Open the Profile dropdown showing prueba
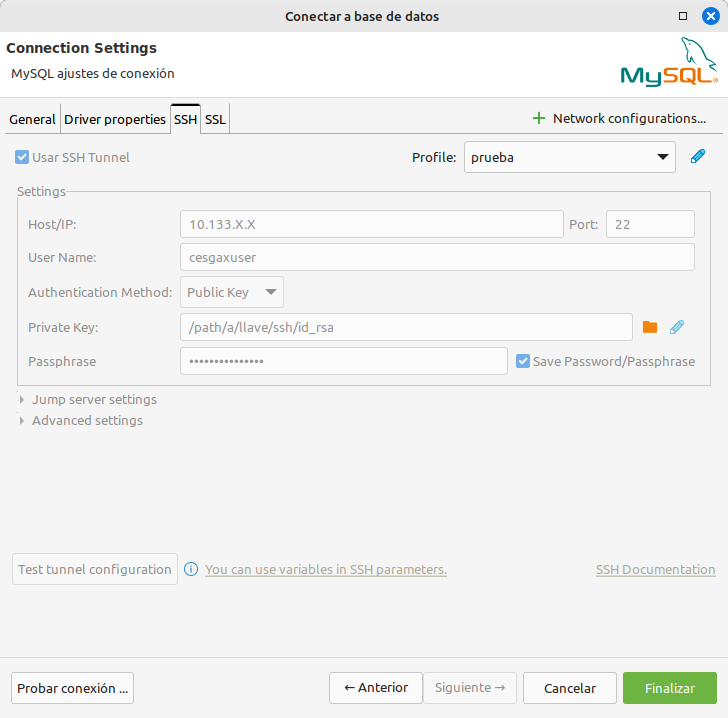The height and width of the screenshot is (718, 728). [570, 157]
